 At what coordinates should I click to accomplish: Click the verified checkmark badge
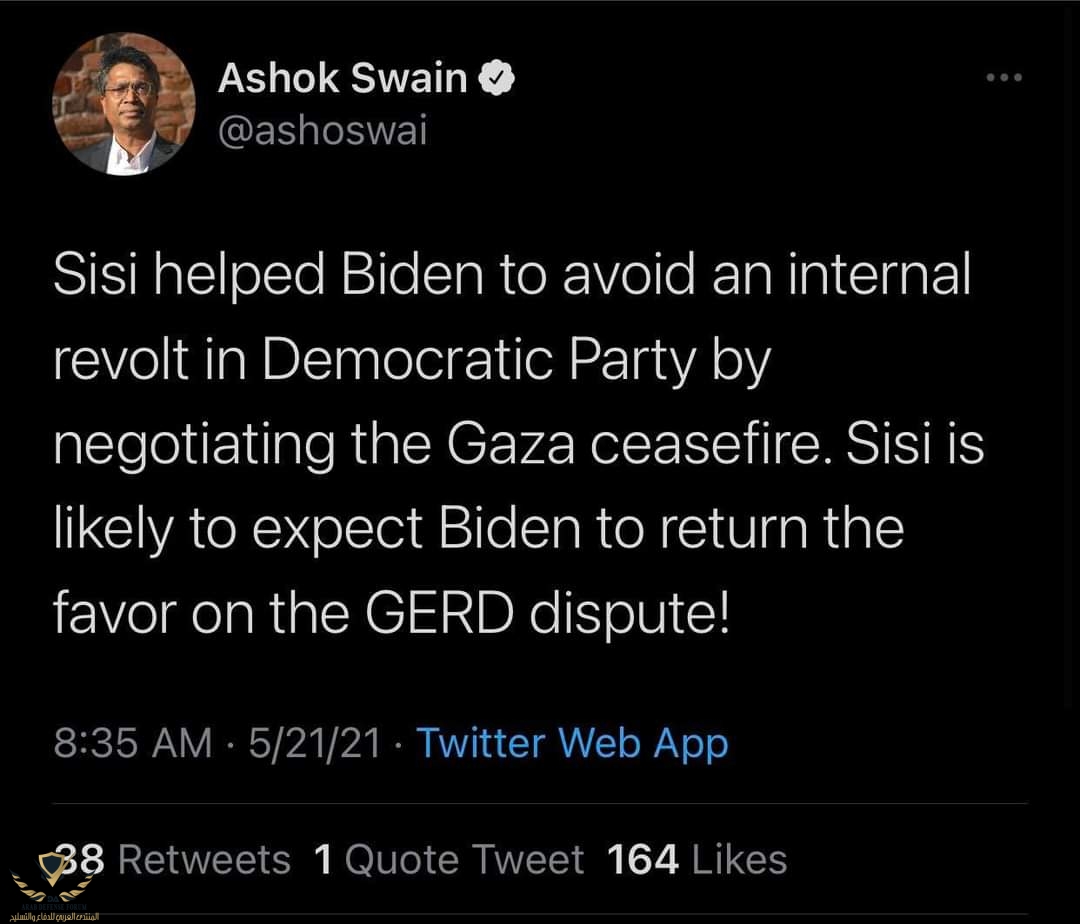point(496,79)
